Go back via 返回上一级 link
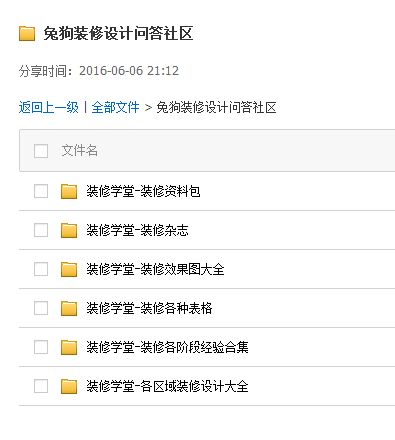395x440 pixels. (49, 107)
